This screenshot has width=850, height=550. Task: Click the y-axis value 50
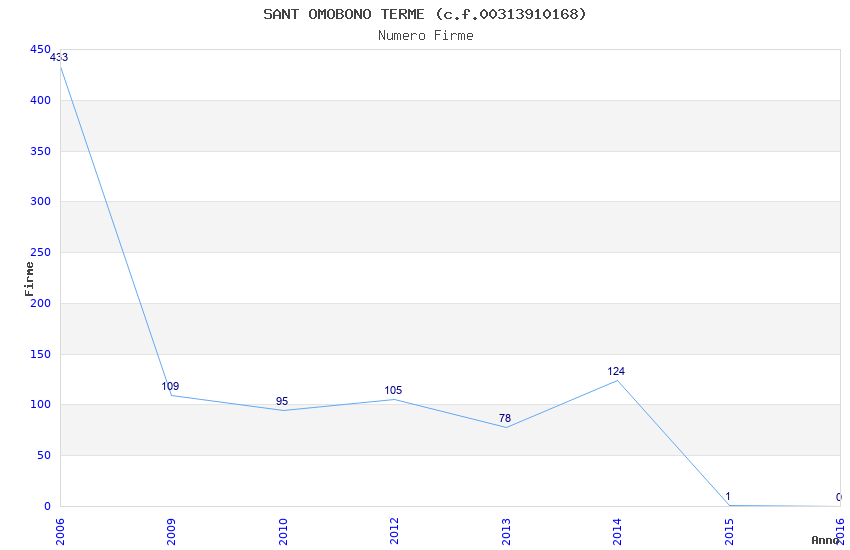pos(44,455)
